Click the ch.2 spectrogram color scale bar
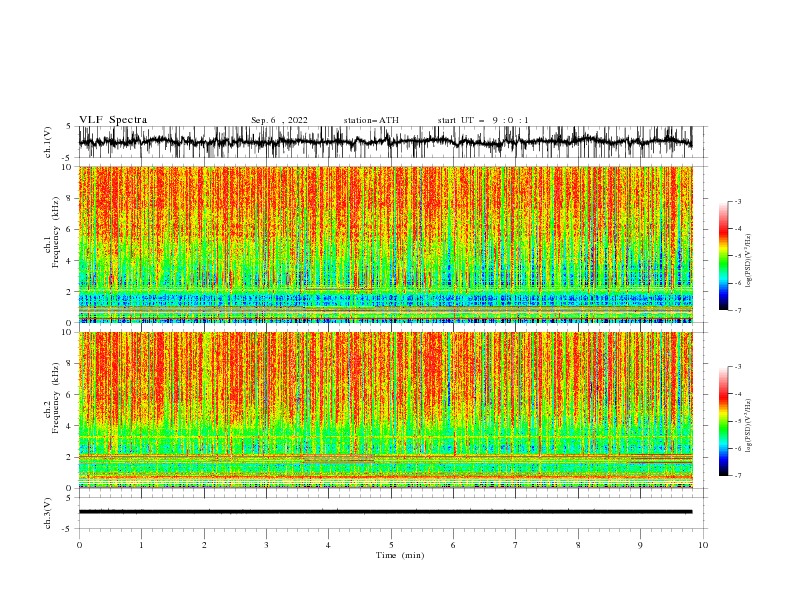Screen dimensions: 792x612 pyautogui.click(x=723, y=421)
